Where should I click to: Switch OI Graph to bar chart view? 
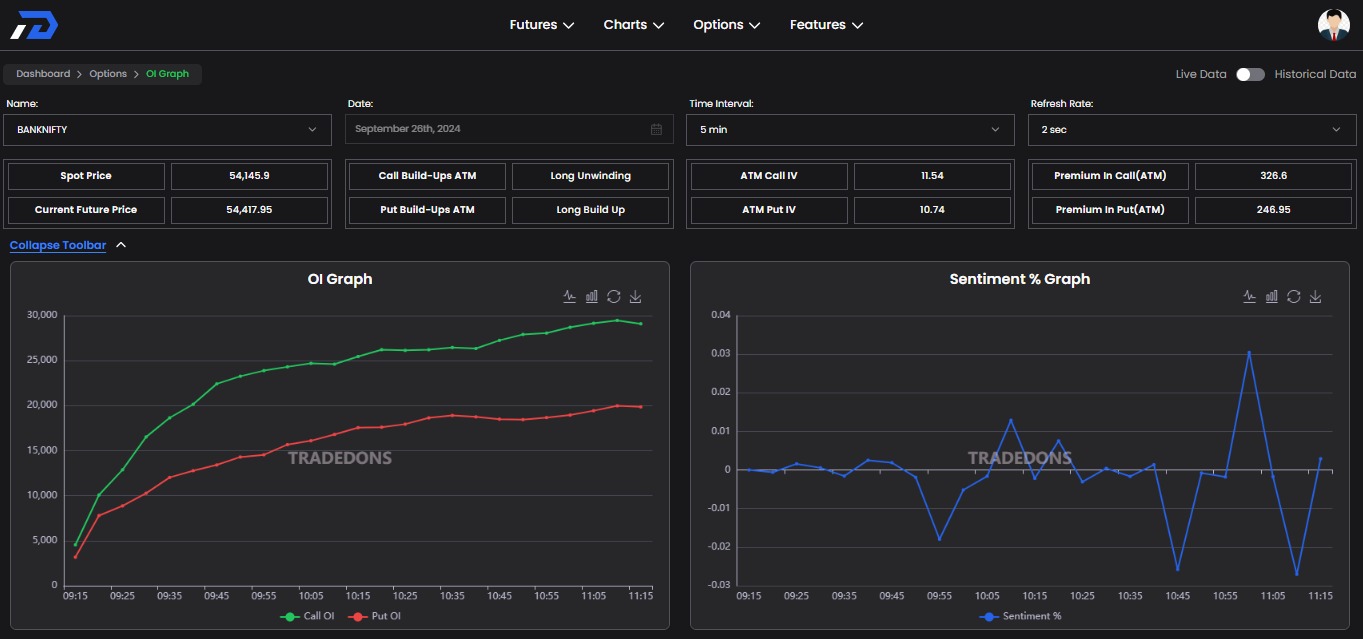click(592, 296)
